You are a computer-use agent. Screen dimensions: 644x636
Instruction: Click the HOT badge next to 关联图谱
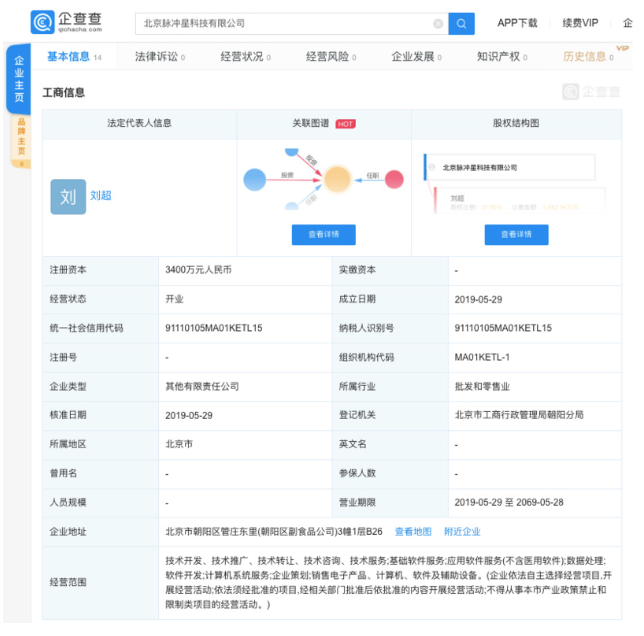[x=345, y=124]
